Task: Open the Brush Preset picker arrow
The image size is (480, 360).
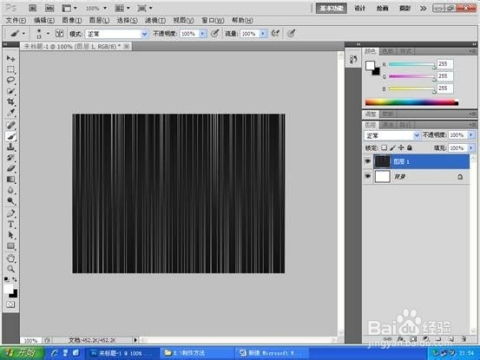Action: click(48, 33)
